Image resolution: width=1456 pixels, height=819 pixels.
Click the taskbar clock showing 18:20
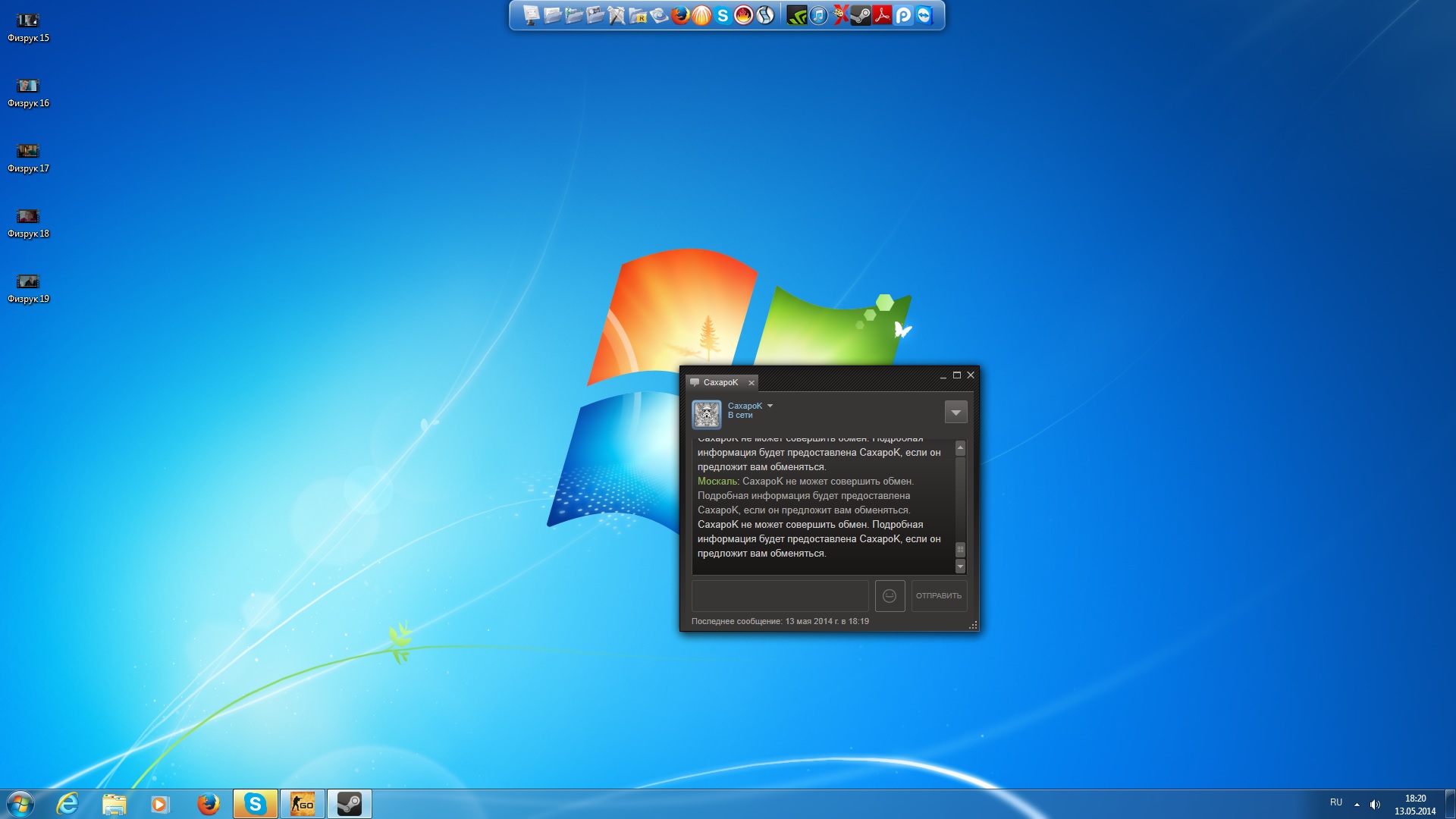coord(1415,805)
